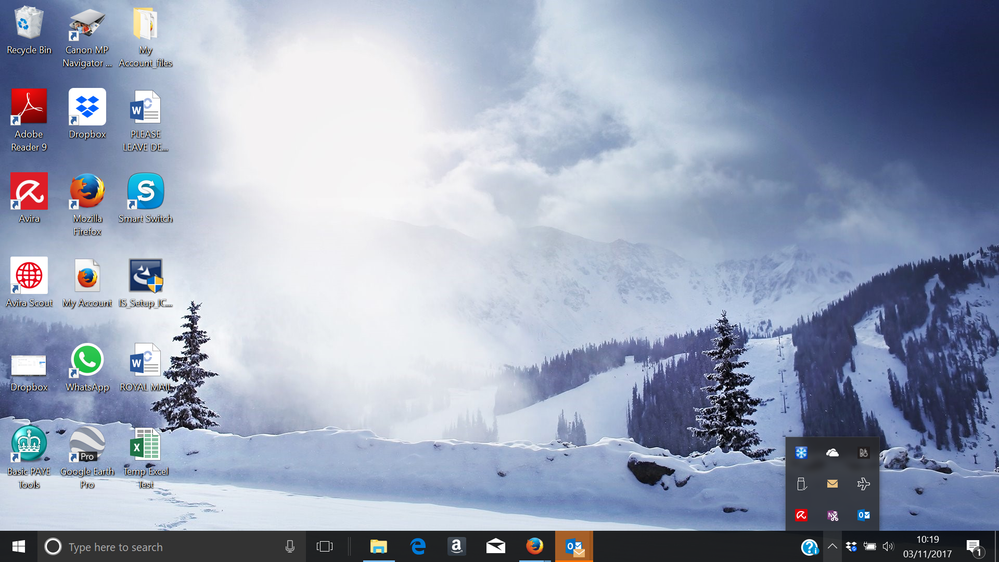Open the Action Center notifications panel
The height and width of the screenshot is (562, 999).
click(974, 546)
